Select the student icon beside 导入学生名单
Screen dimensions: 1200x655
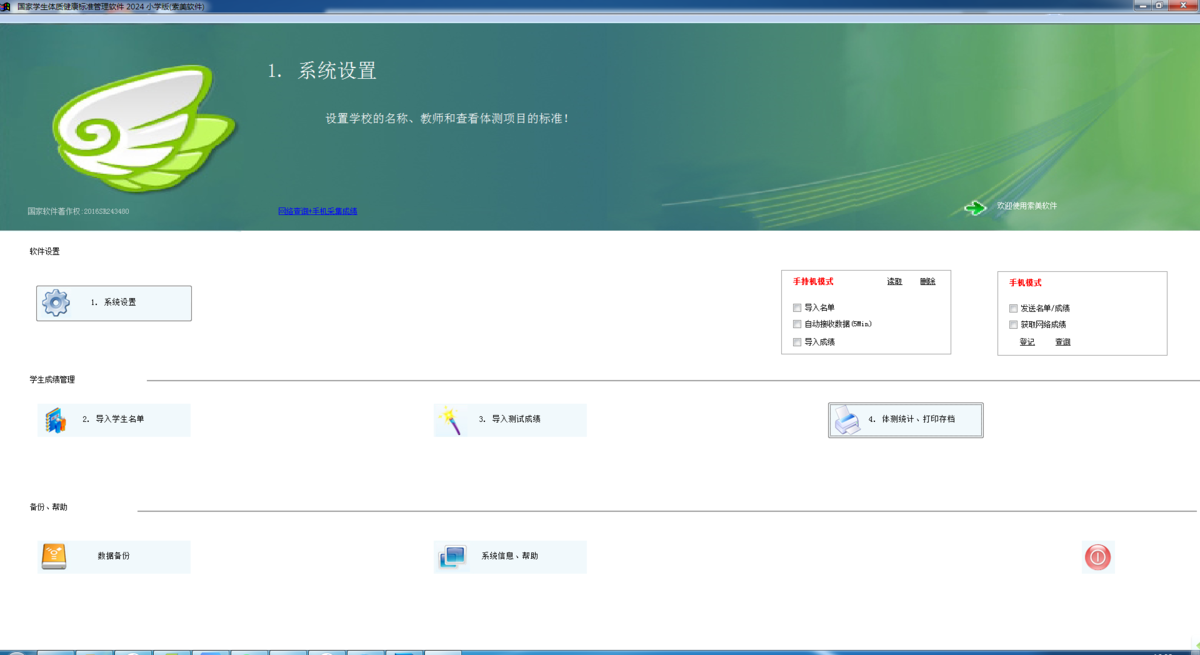pos(53,420)
